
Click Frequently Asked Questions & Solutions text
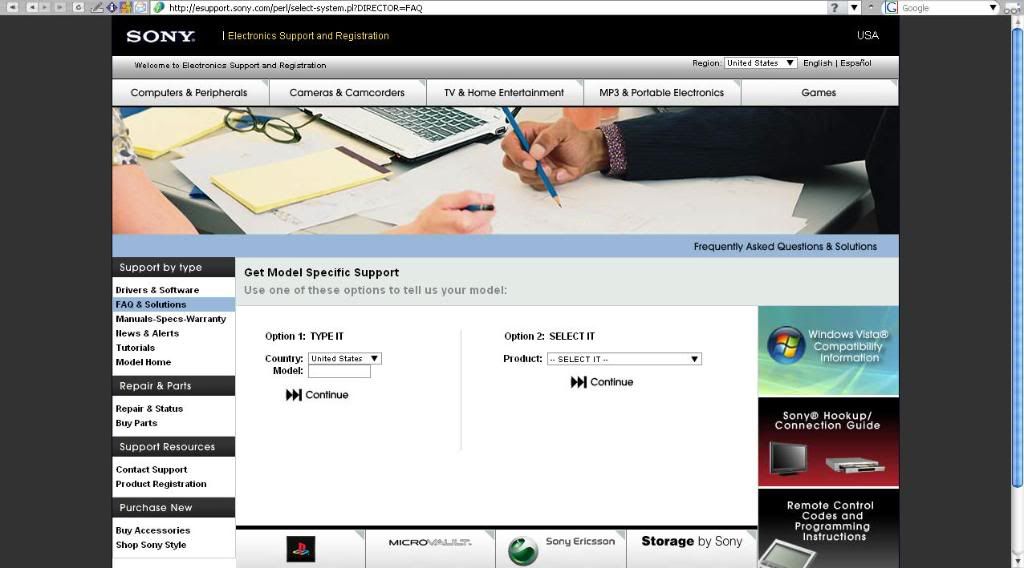tap(785, 246)
